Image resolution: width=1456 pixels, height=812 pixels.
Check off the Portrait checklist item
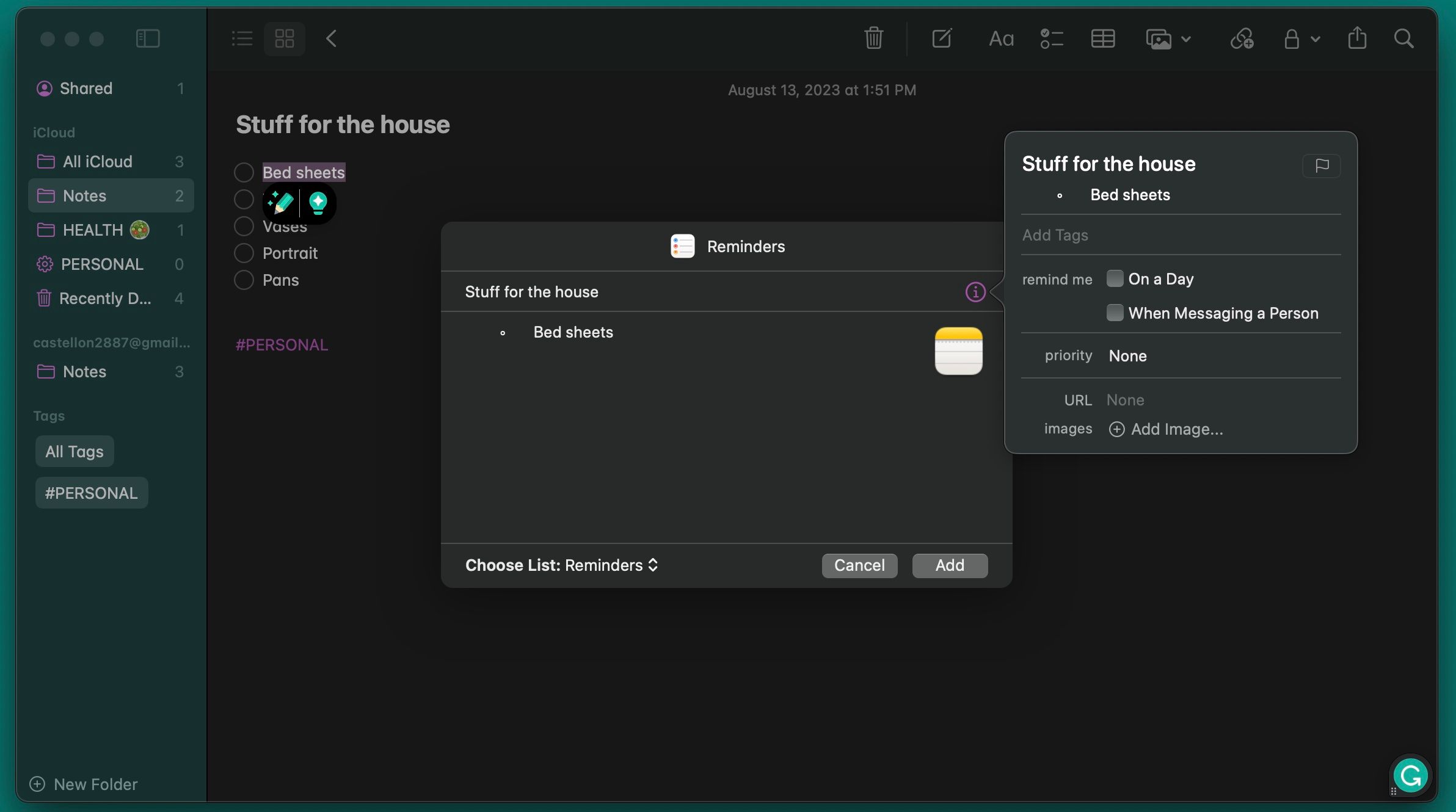(x=244, y=253)
